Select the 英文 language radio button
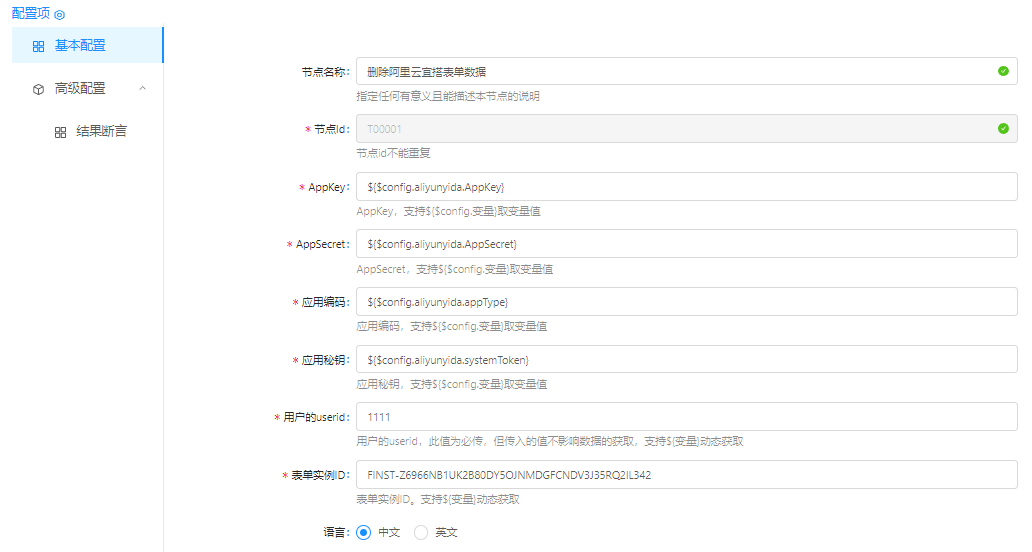The width and height of the screenshot is (1032, 552). tap(421, 532)
